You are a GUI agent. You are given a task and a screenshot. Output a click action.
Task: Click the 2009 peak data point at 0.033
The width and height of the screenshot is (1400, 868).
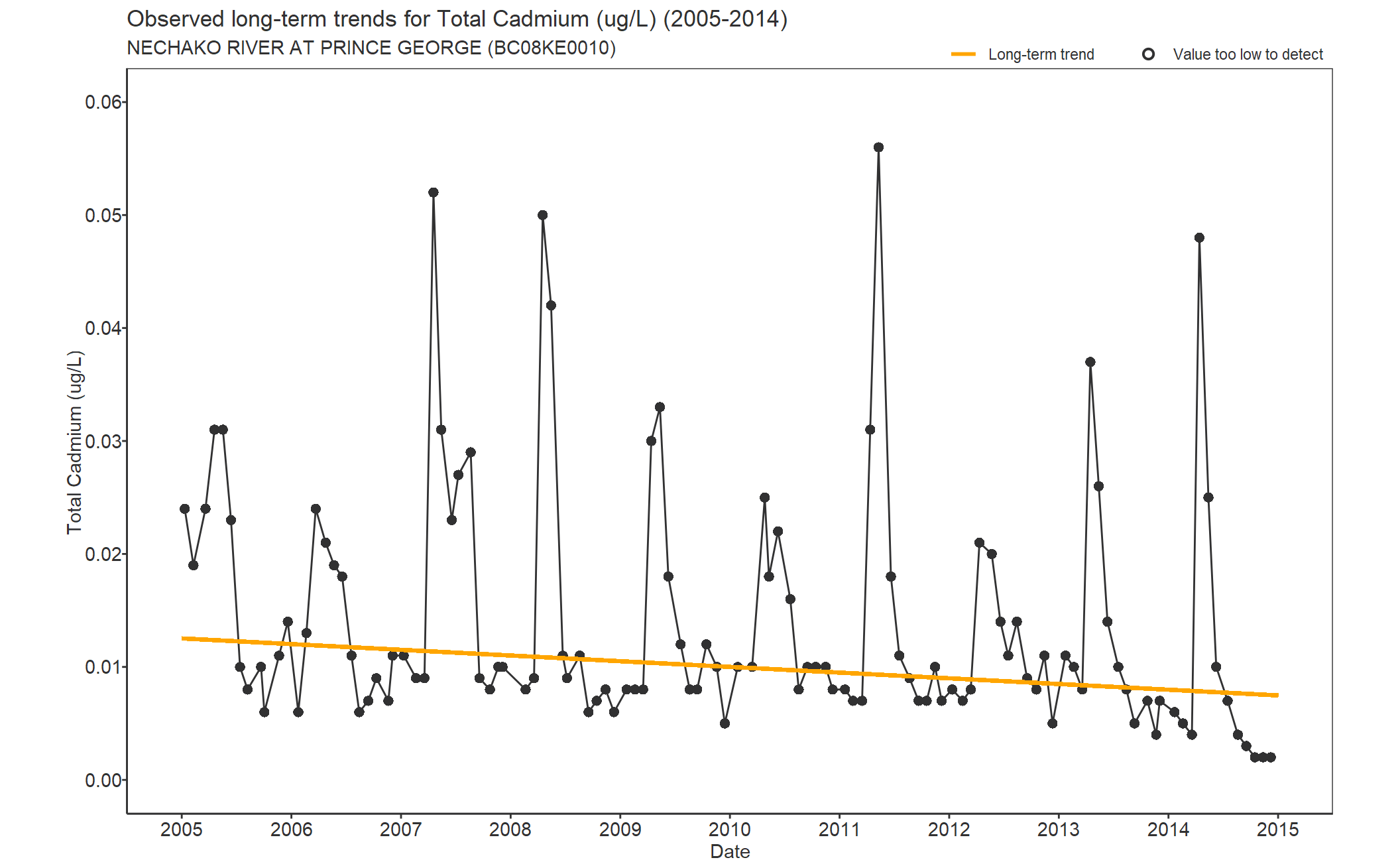coord(660,407)
